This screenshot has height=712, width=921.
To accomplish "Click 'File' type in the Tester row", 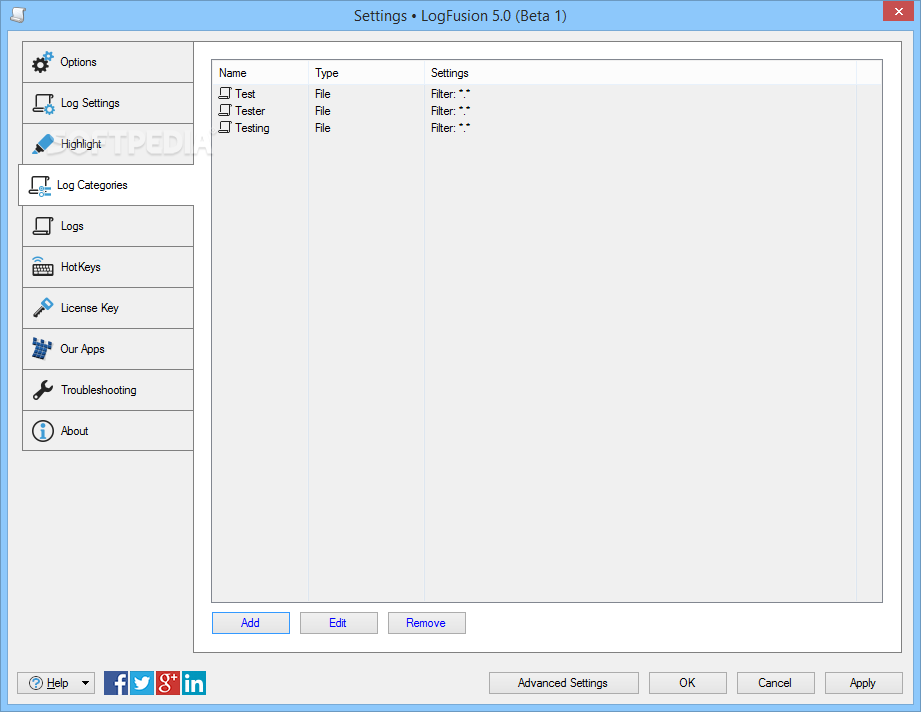I will pos(322,110).
